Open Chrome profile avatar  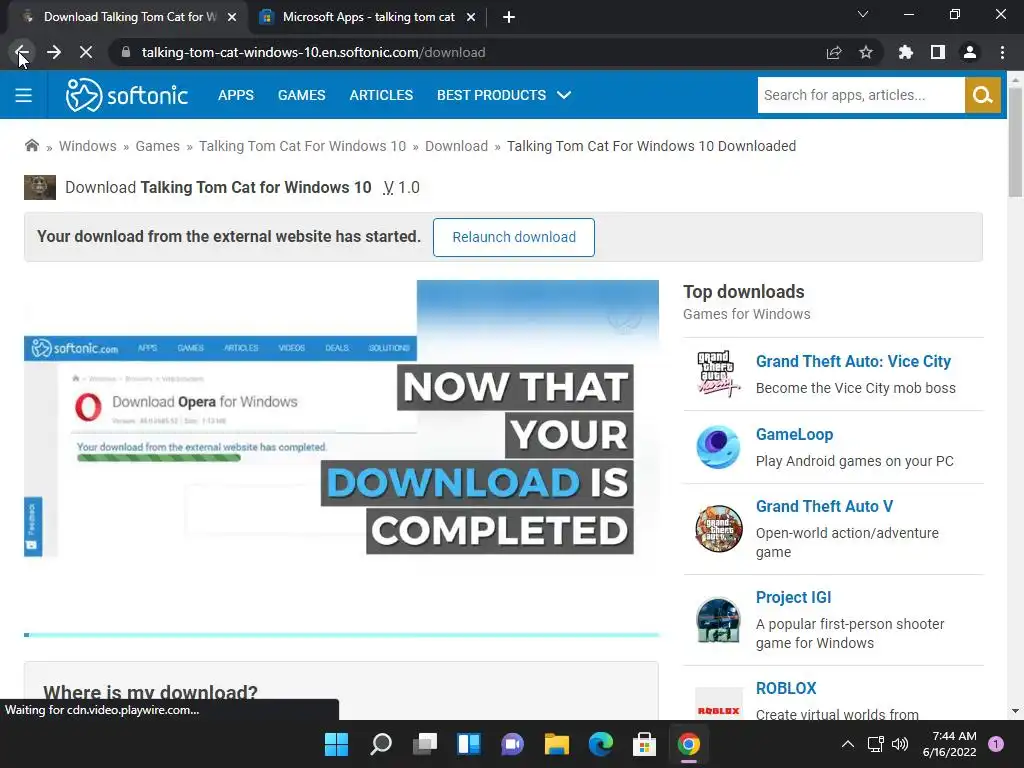[x=970, y=52]
